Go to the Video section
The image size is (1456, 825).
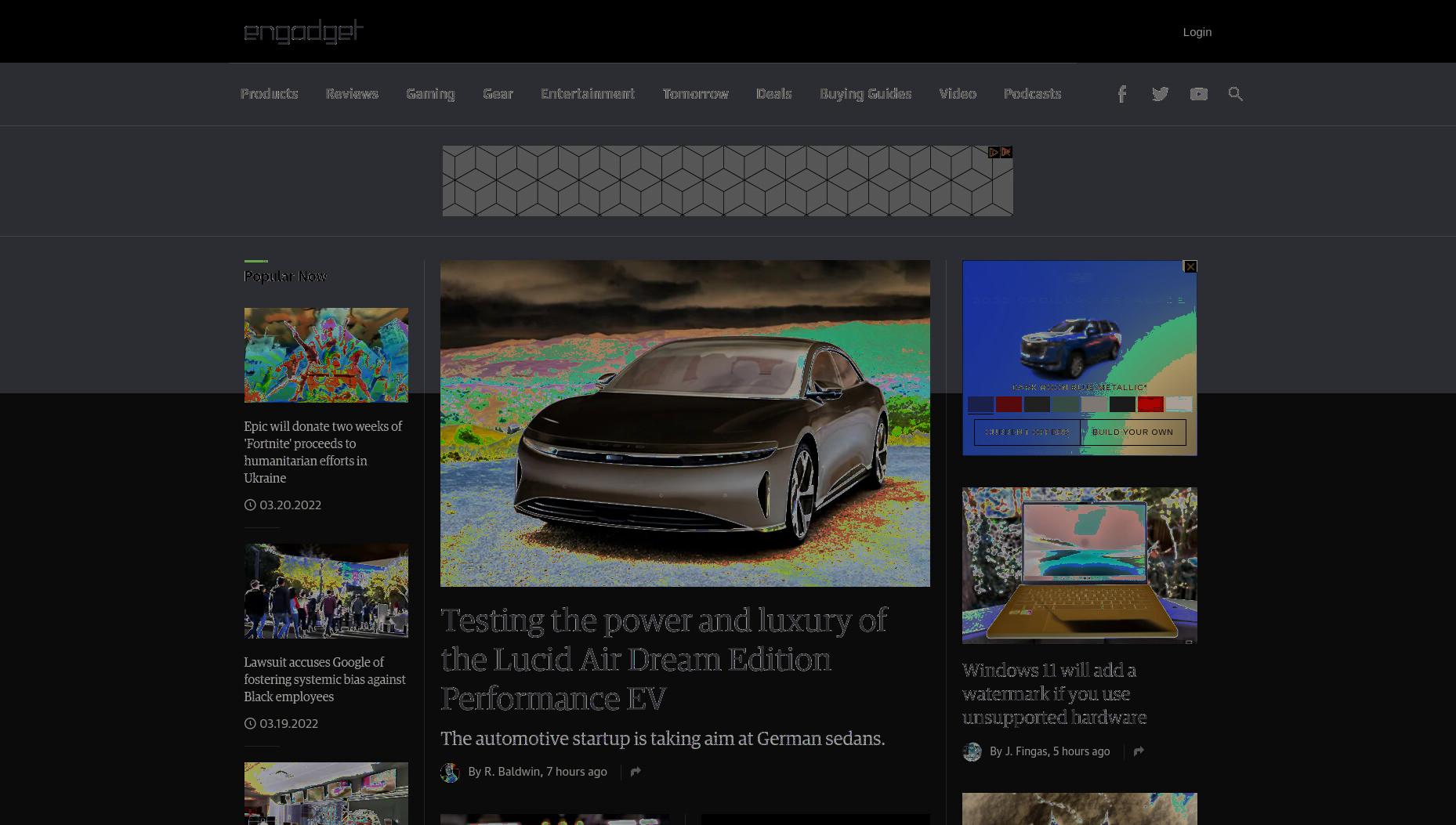point(958,94)
